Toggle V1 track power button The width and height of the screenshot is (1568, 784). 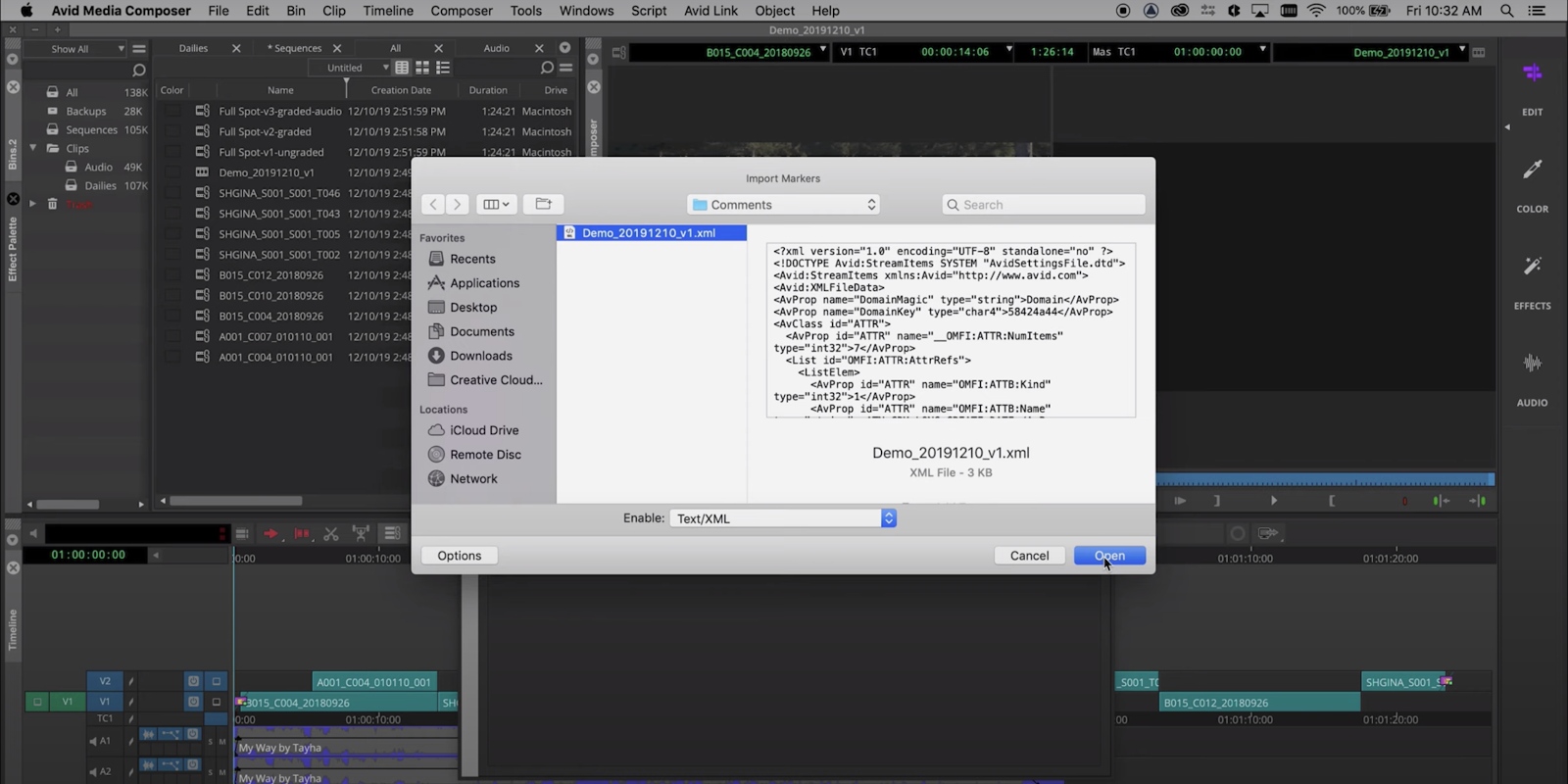193,702
